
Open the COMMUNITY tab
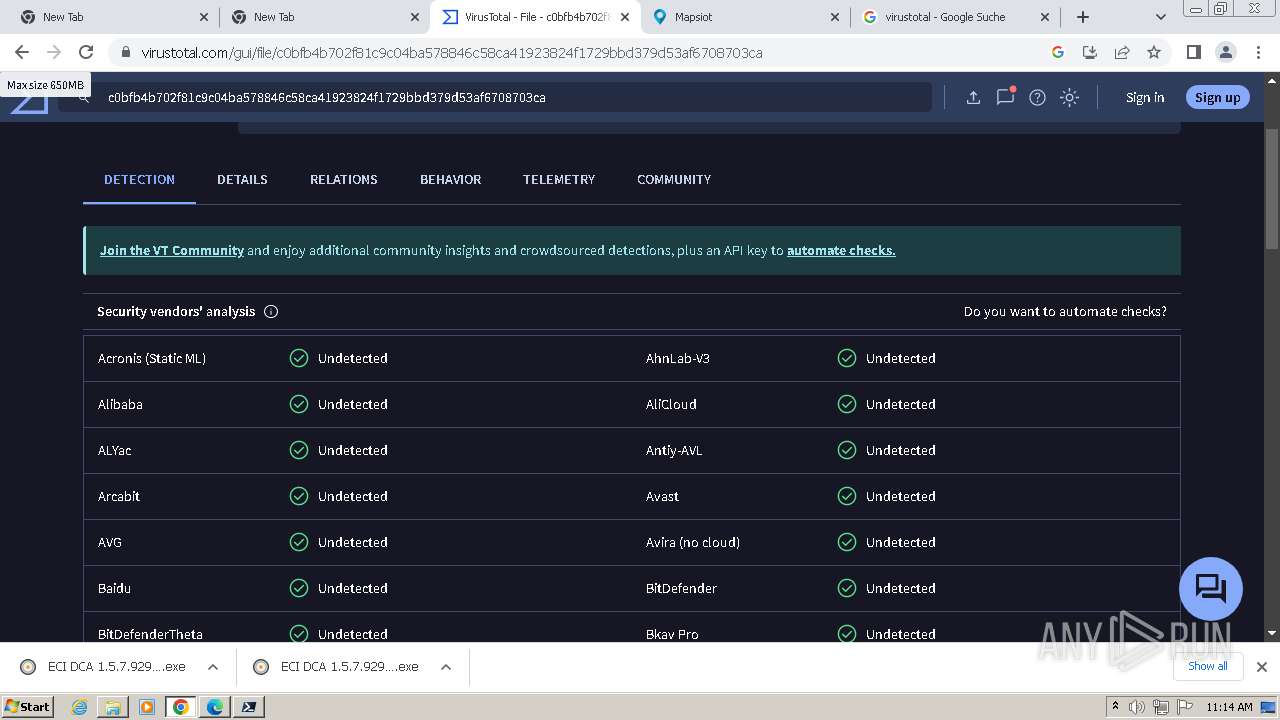pos(674,180)
